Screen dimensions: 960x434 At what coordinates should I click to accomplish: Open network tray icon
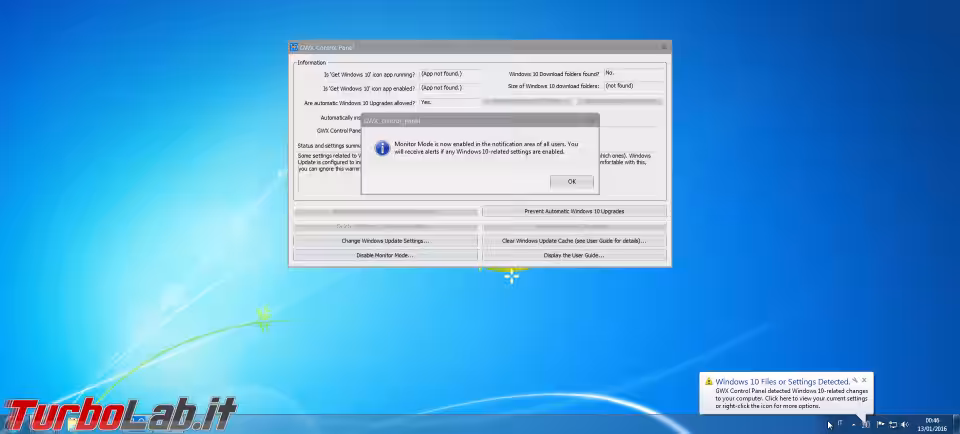click(x=893, y=425)
